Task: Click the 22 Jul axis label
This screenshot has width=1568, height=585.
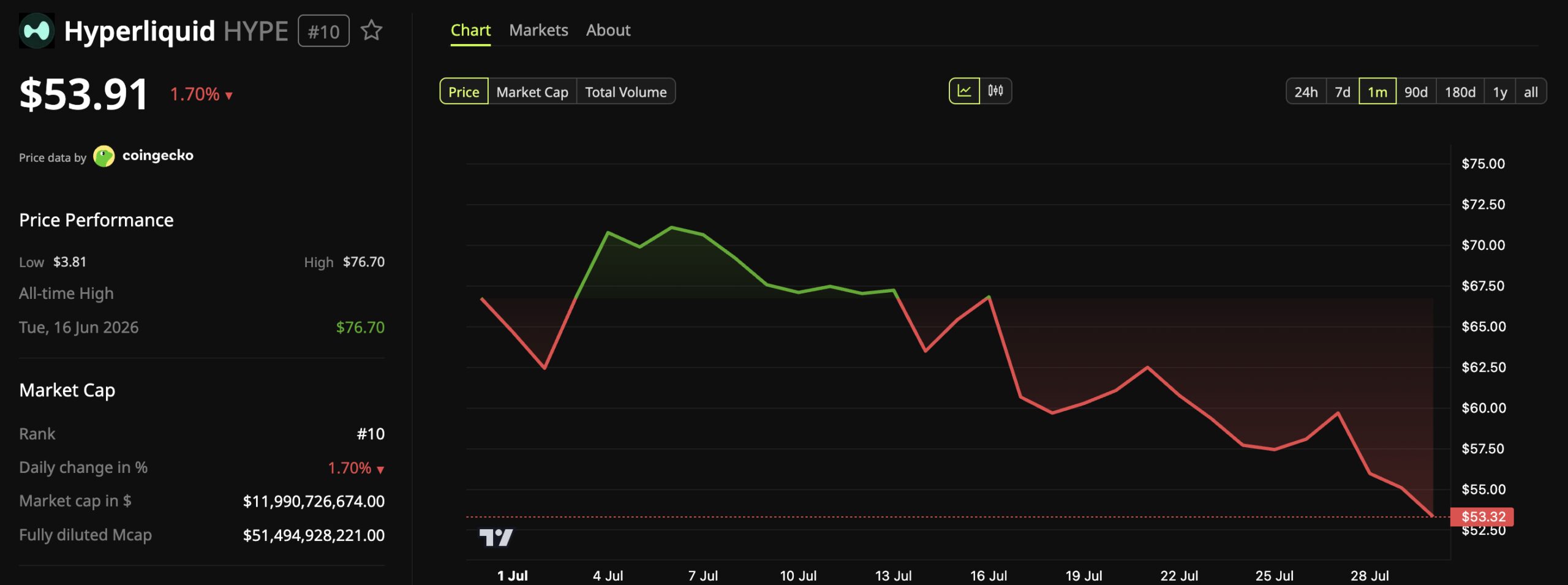Action: [x=1179, y=576]
